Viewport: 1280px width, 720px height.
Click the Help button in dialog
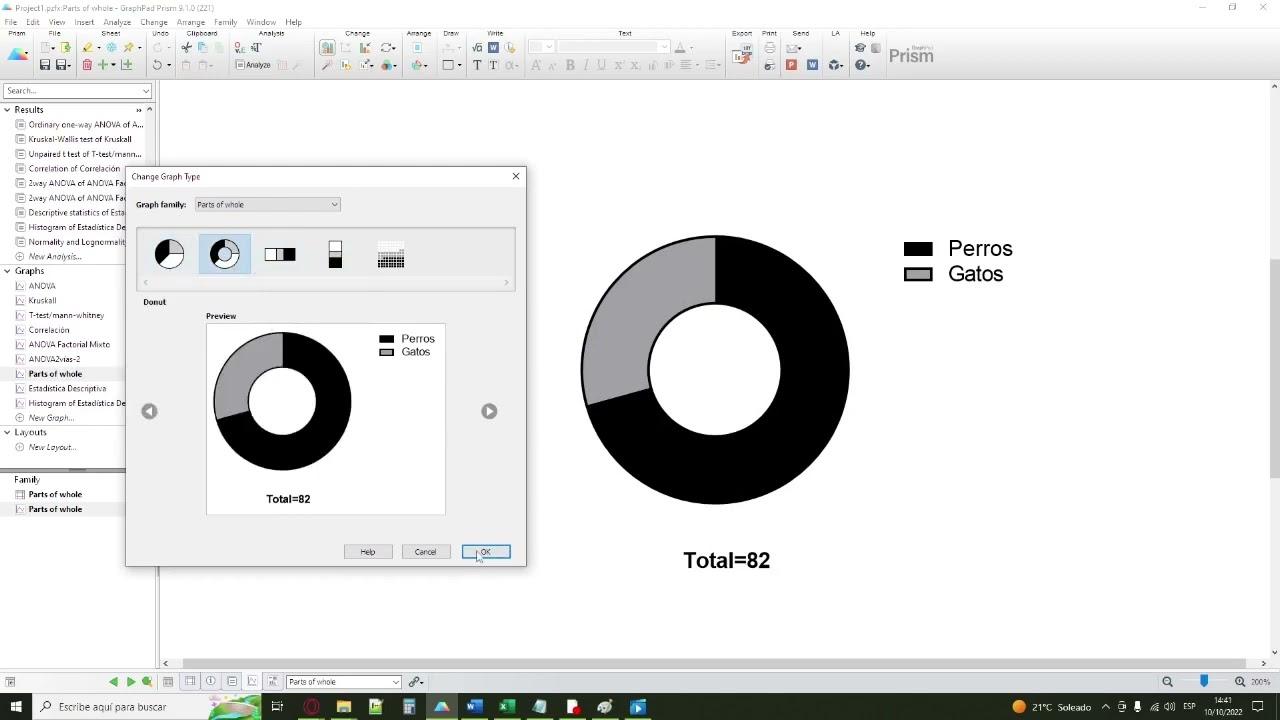point(367,552)
